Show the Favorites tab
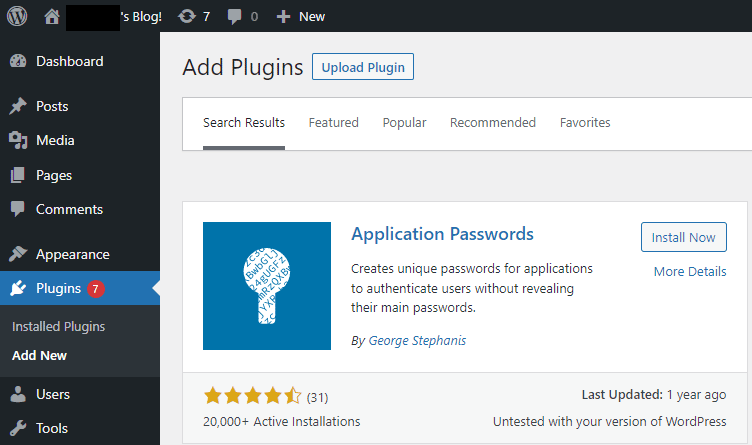Viewport: 752px width, 445px height. 585,123
